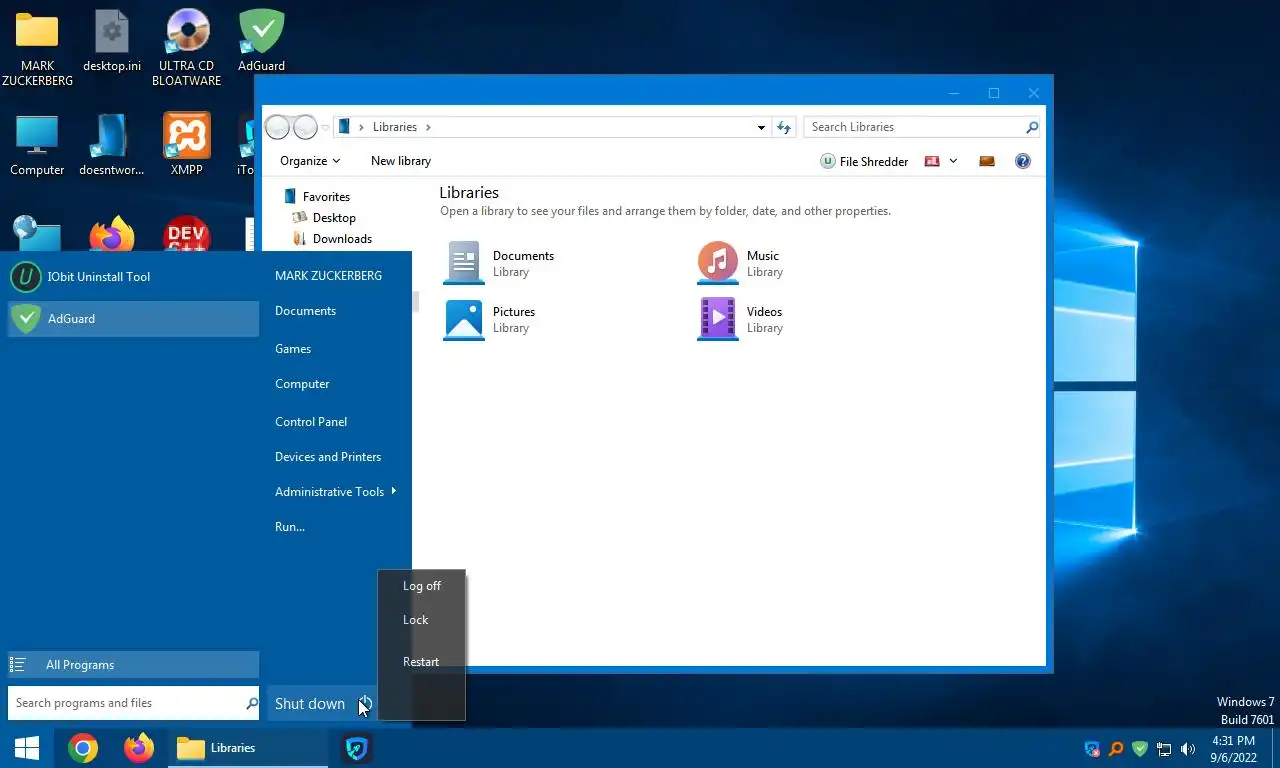Open Documents from the Start menu
Screen dimensions: 1280x768
coord(305,311)
